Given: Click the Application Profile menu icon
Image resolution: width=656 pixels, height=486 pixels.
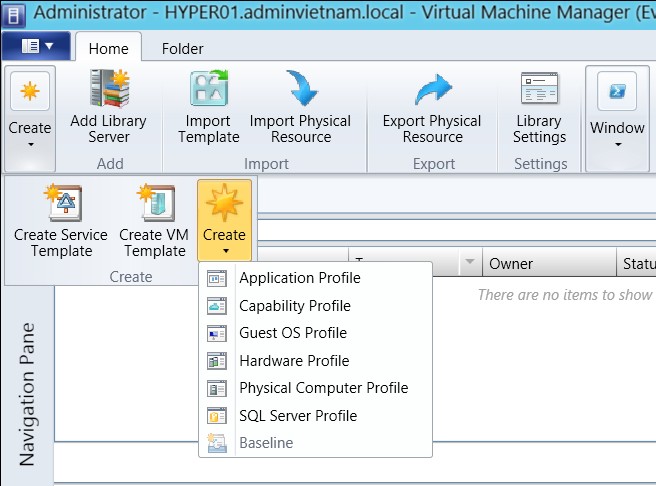Looking at the screenshot, I should [x=217, y=279].
